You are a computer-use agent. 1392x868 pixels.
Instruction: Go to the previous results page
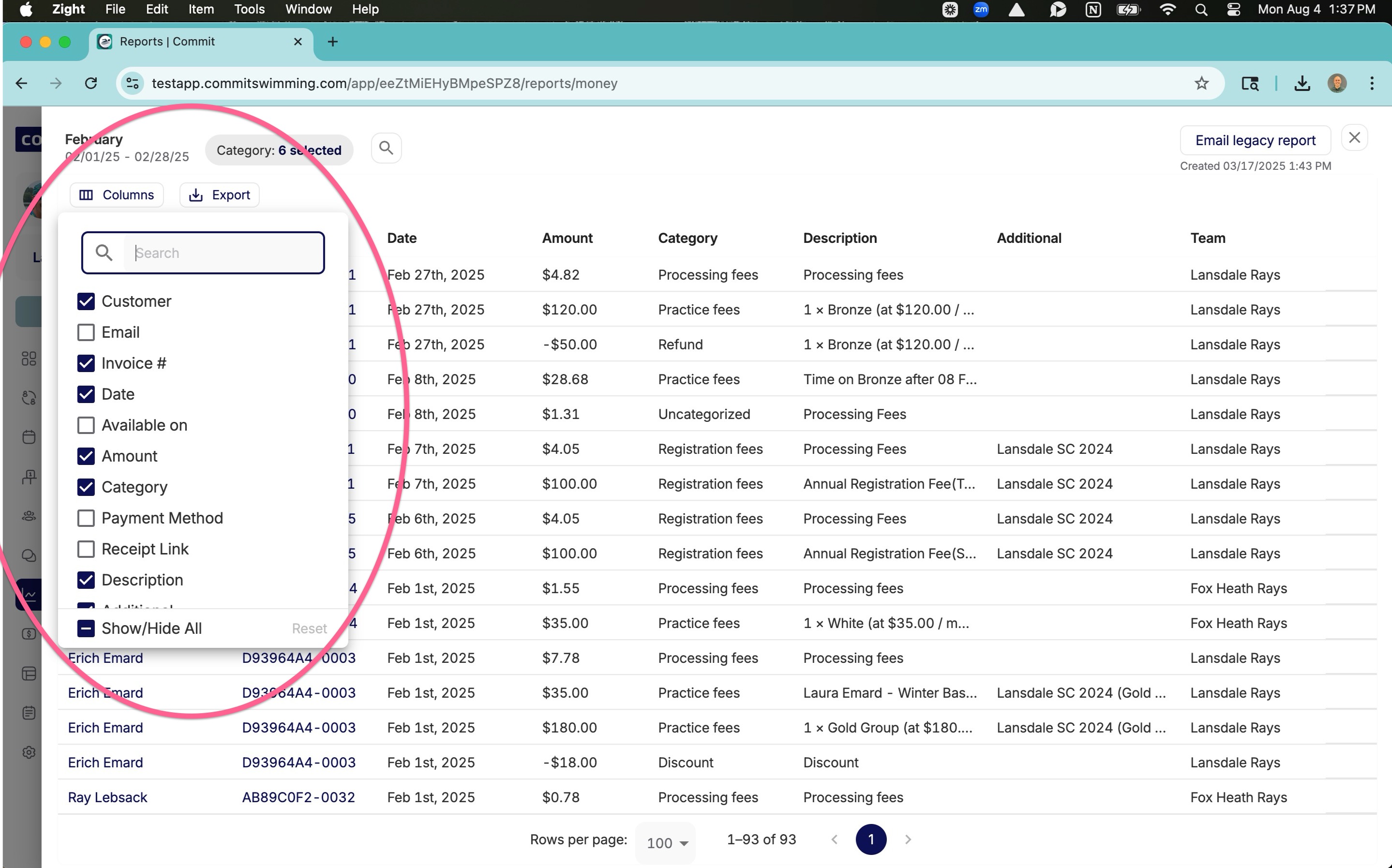pyautogui.click(x=835, y=839)
